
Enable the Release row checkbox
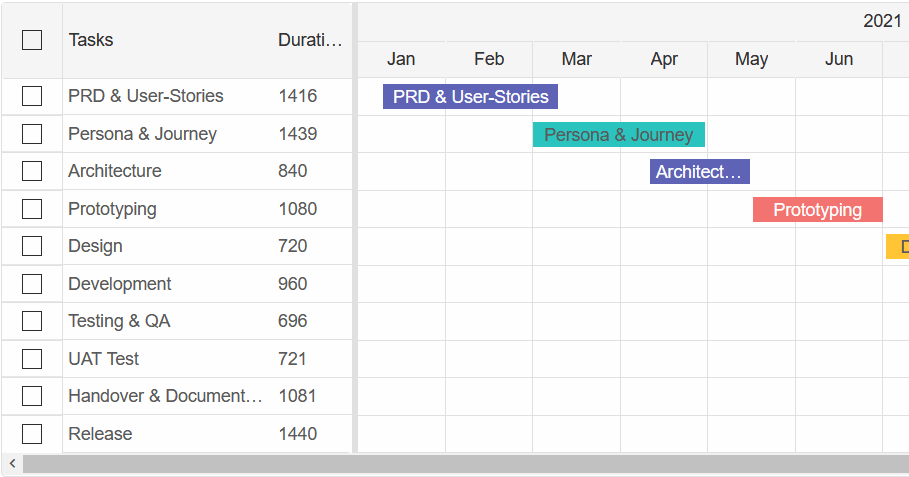click(x=32, y=434)
